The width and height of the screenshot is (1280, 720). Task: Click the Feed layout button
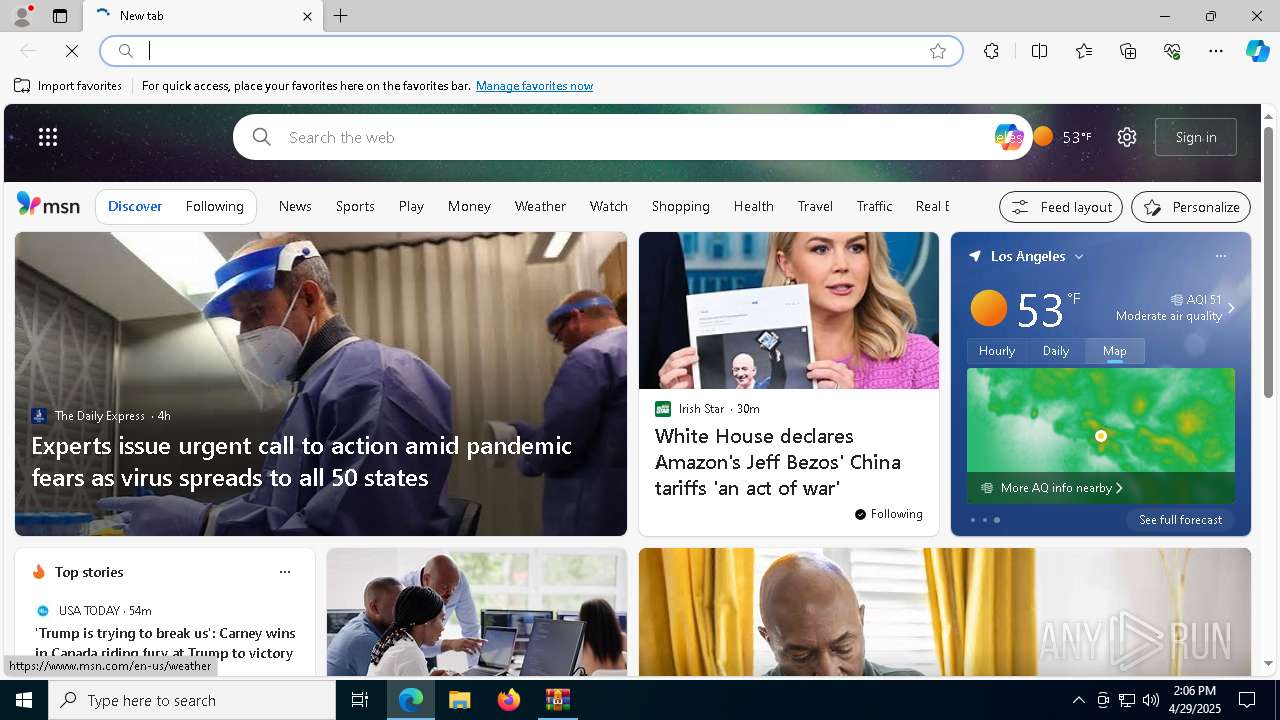[1061, 207]
